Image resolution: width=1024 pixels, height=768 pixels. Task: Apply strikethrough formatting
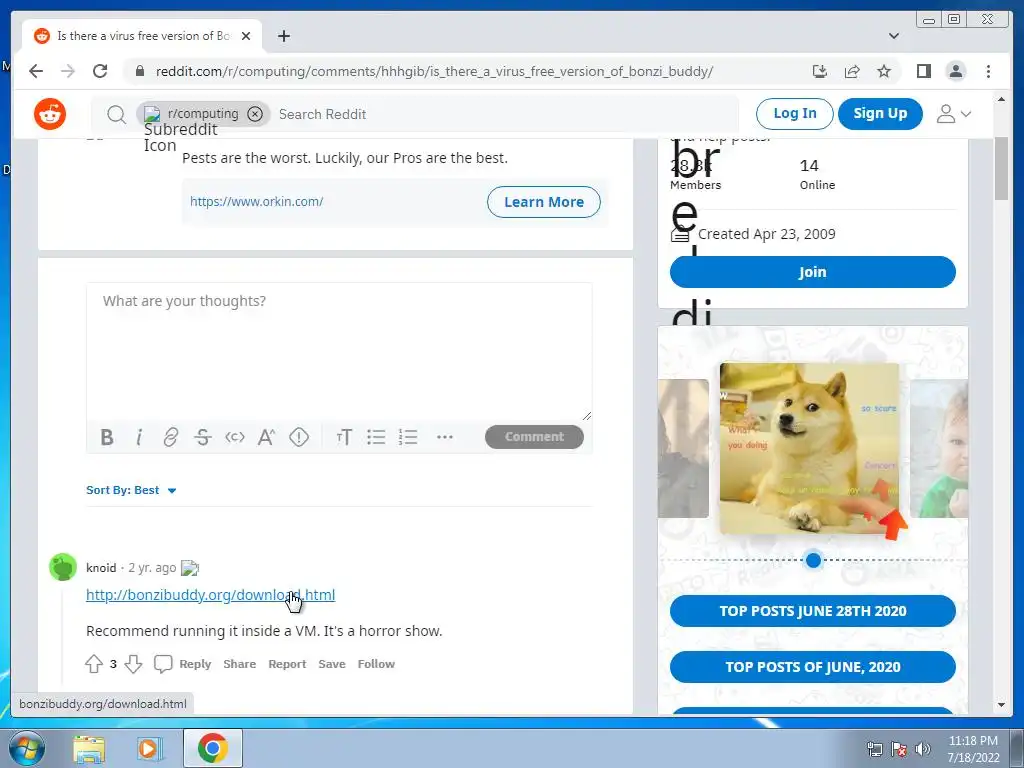202,437
